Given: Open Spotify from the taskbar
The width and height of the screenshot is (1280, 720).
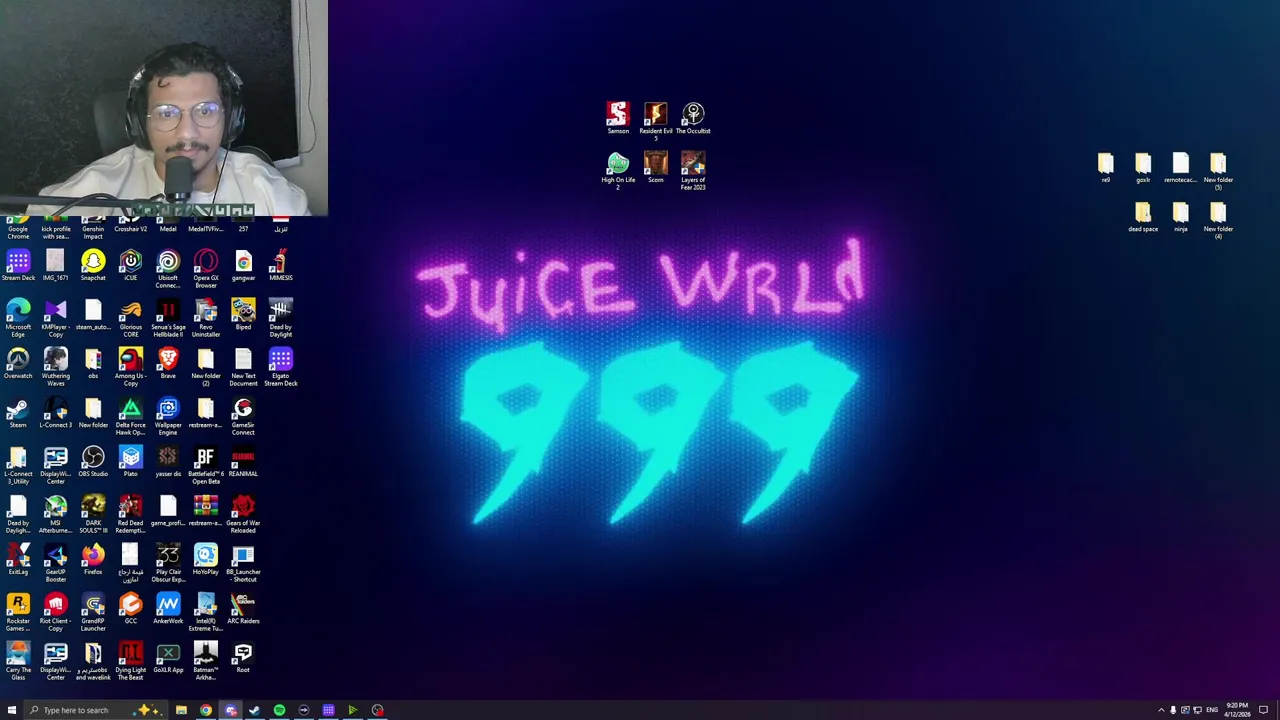Looking at the screenshot, I should [x=279, y=710].
